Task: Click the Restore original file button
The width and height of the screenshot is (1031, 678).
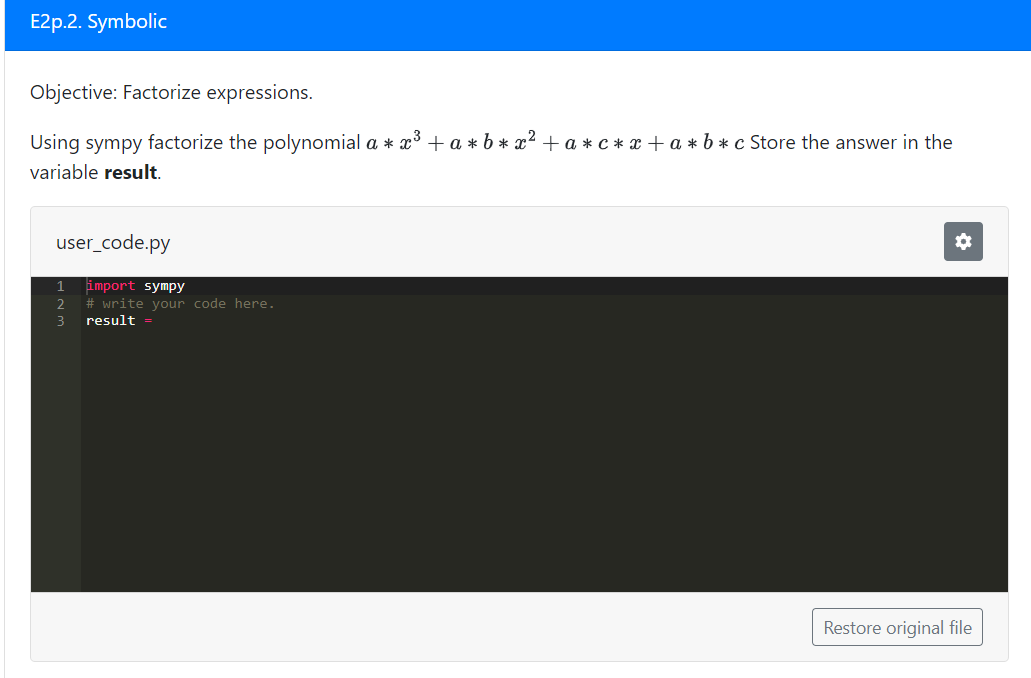Action: click(x=896, y=626)
